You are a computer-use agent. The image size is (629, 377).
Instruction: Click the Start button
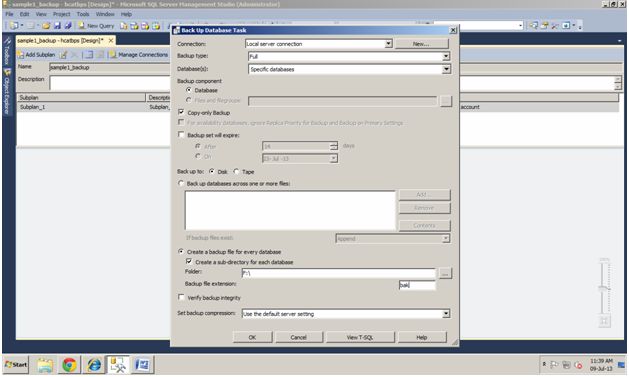(16, 365)
